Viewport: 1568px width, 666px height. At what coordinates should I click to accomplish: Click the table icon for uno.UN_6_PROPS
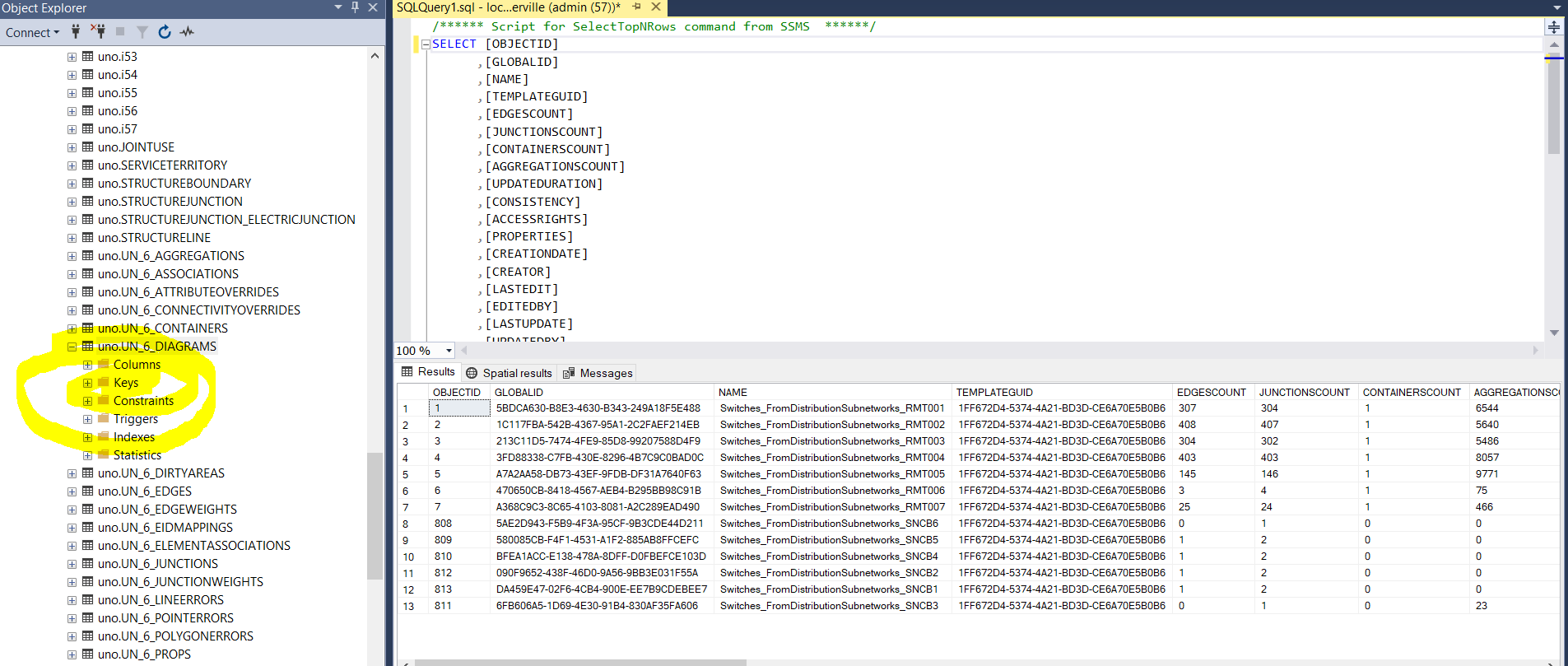coord(87,654)
